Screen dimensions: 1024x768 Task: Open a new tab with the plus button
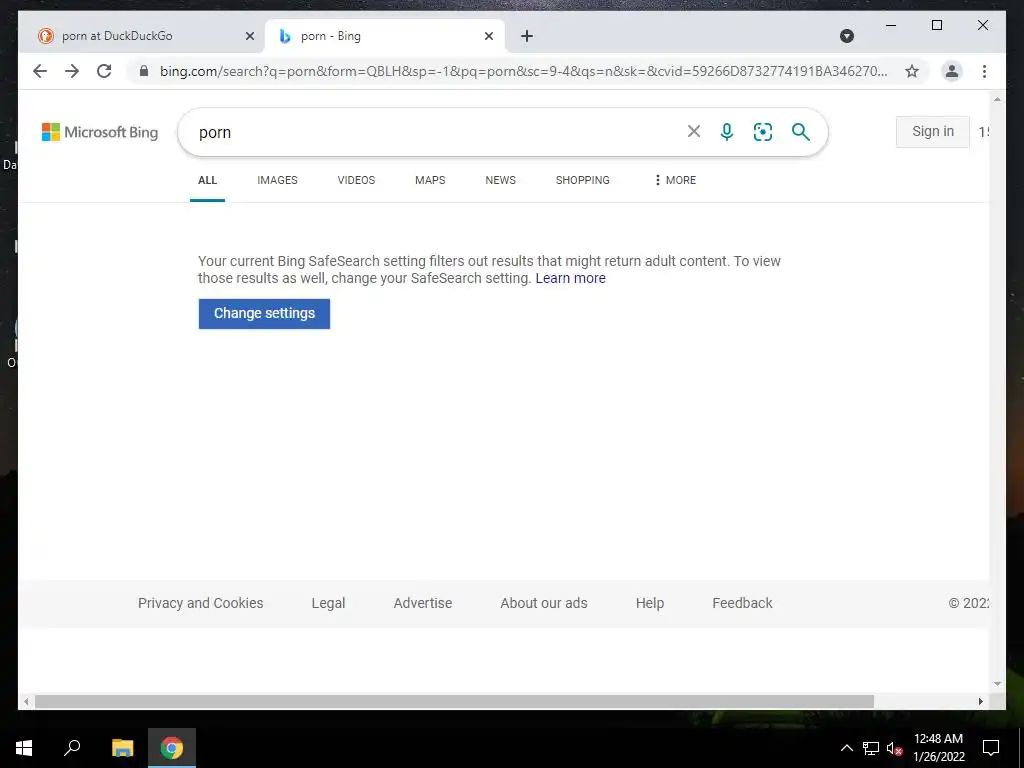pyautogui.click(x=527, y=36)
